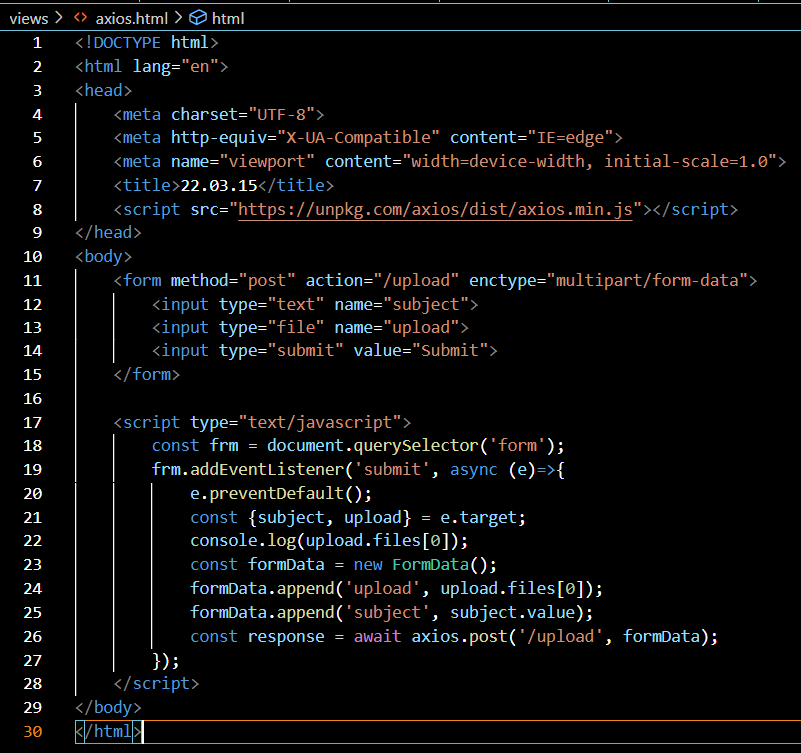
Task: Select the html symbol breadcrumb
Action: coord(228,19)
